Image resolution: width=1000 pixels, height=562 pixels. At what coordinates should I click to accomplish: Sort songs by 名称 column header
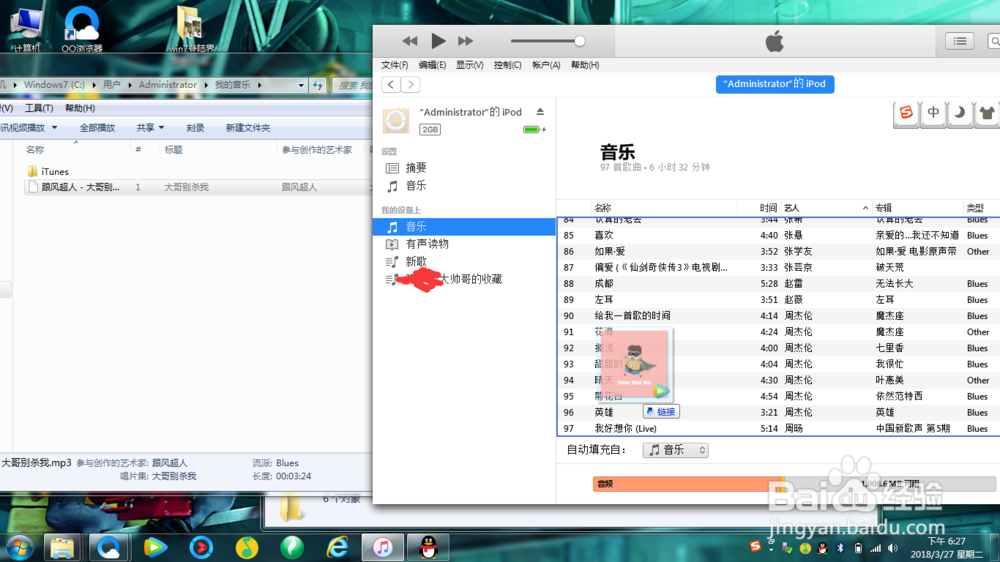[663, 208]
